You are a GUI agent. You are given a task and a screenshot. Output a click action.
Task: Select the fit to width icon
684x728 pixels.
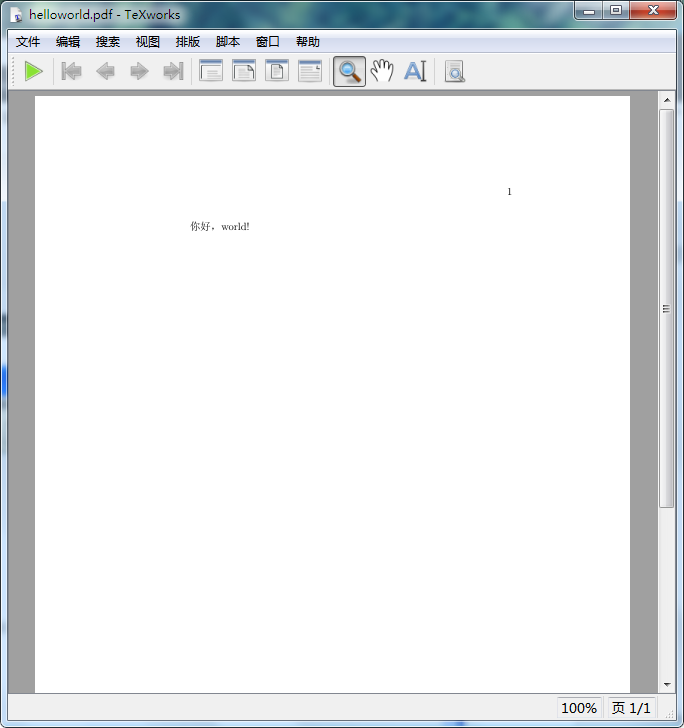(244, 71)
